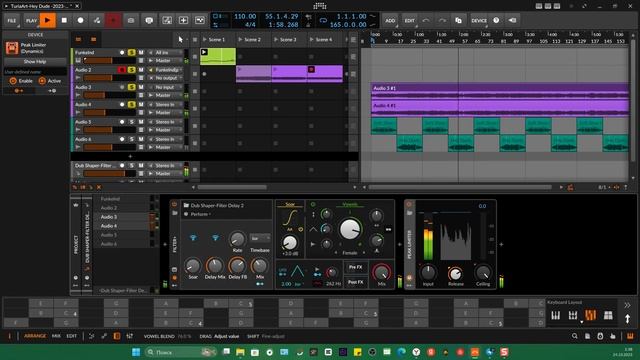
Task: Click the Delay FB knob
Action: [237, 266]
